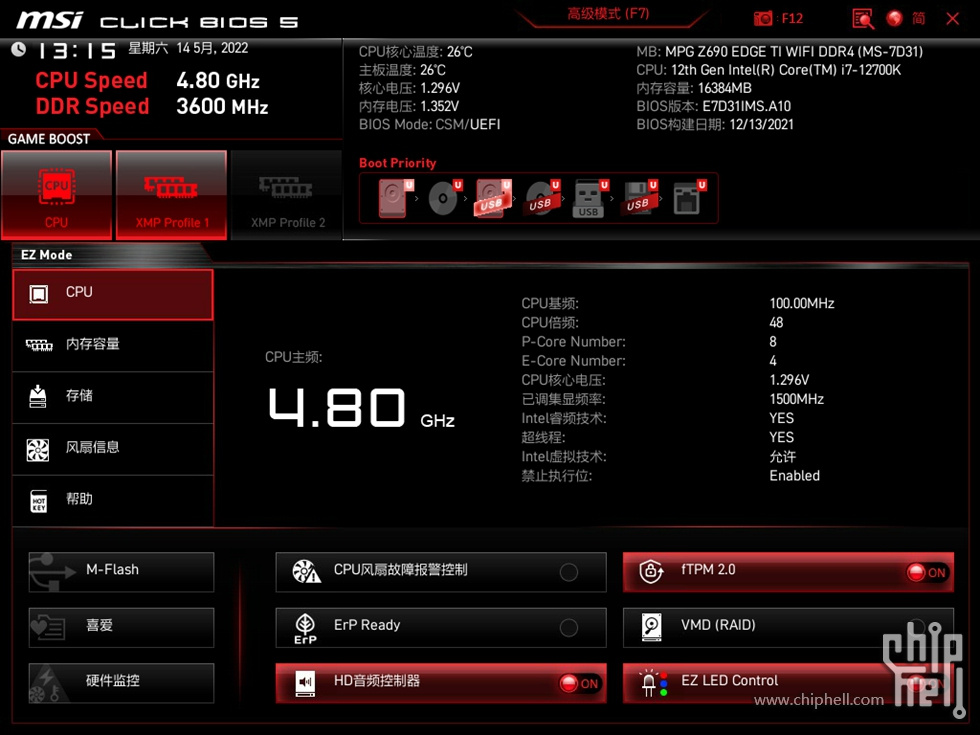This screenshot has width=980, height=735.
Task: Open the 存储 tab
Action: pyautogui.click(x=113, y=397)
